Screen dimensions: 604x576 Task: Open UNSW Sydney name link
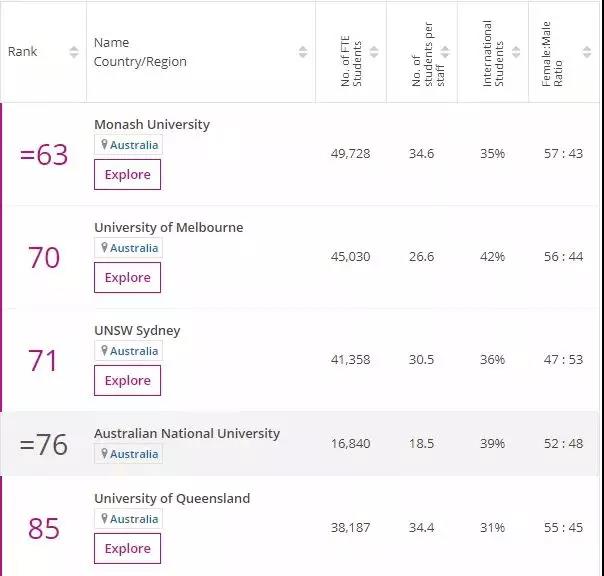pyautogui.click(x=137, y=330)
